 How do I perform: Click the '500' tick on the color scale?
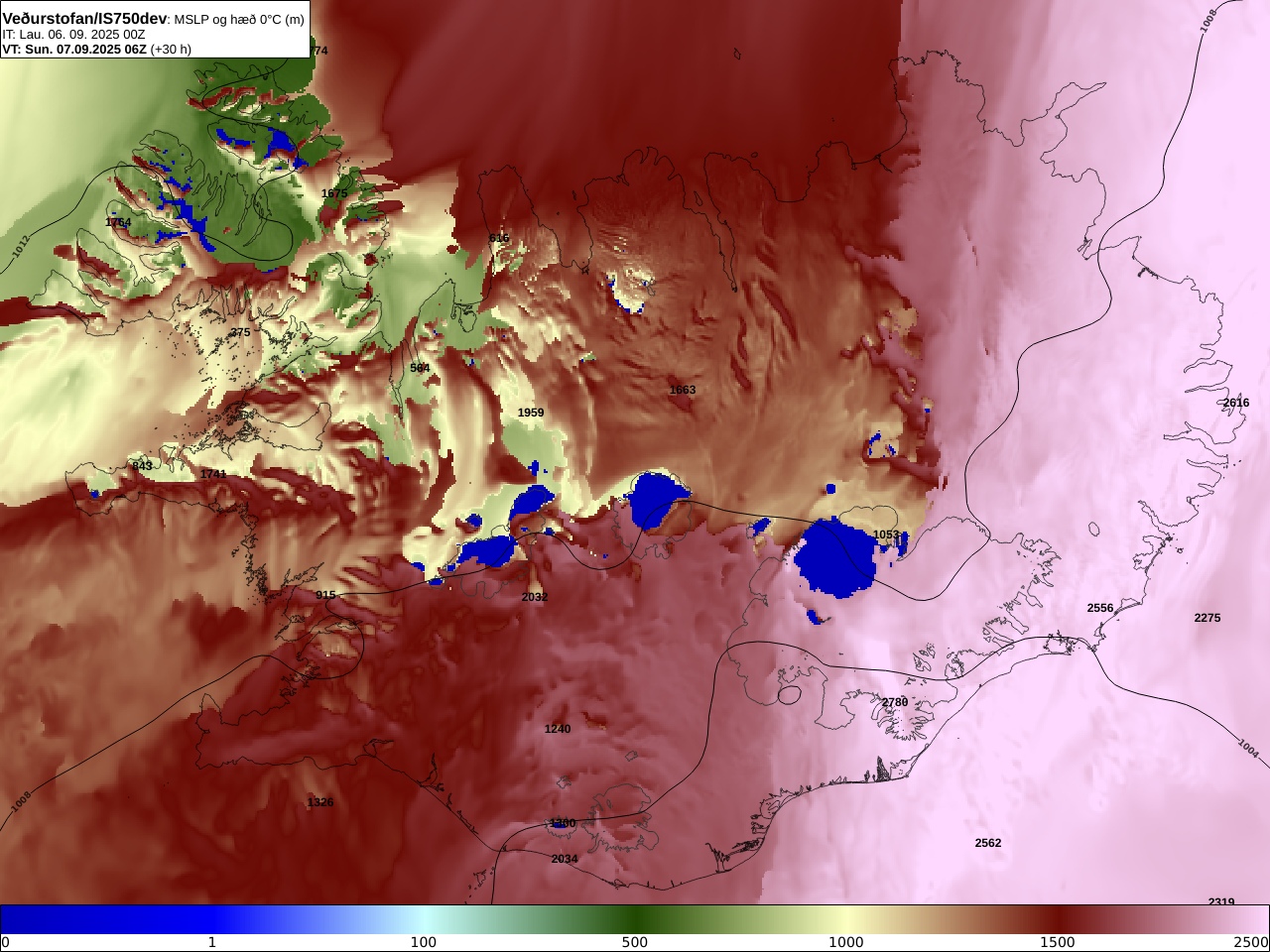[635, 942]
